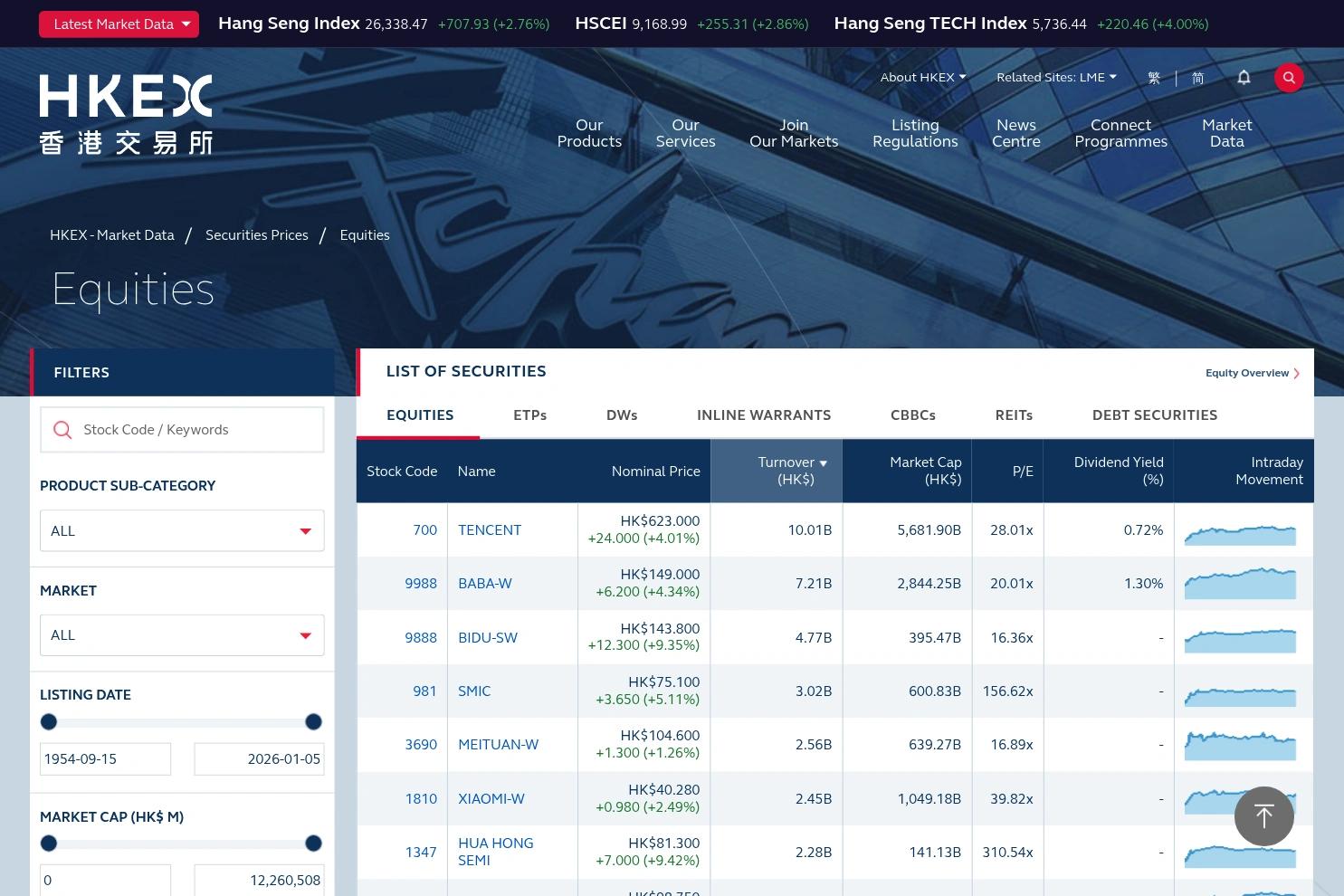The image size is (1344, 896).
Task: Open the Market ALL dropdown
Action: coord(182,635)
